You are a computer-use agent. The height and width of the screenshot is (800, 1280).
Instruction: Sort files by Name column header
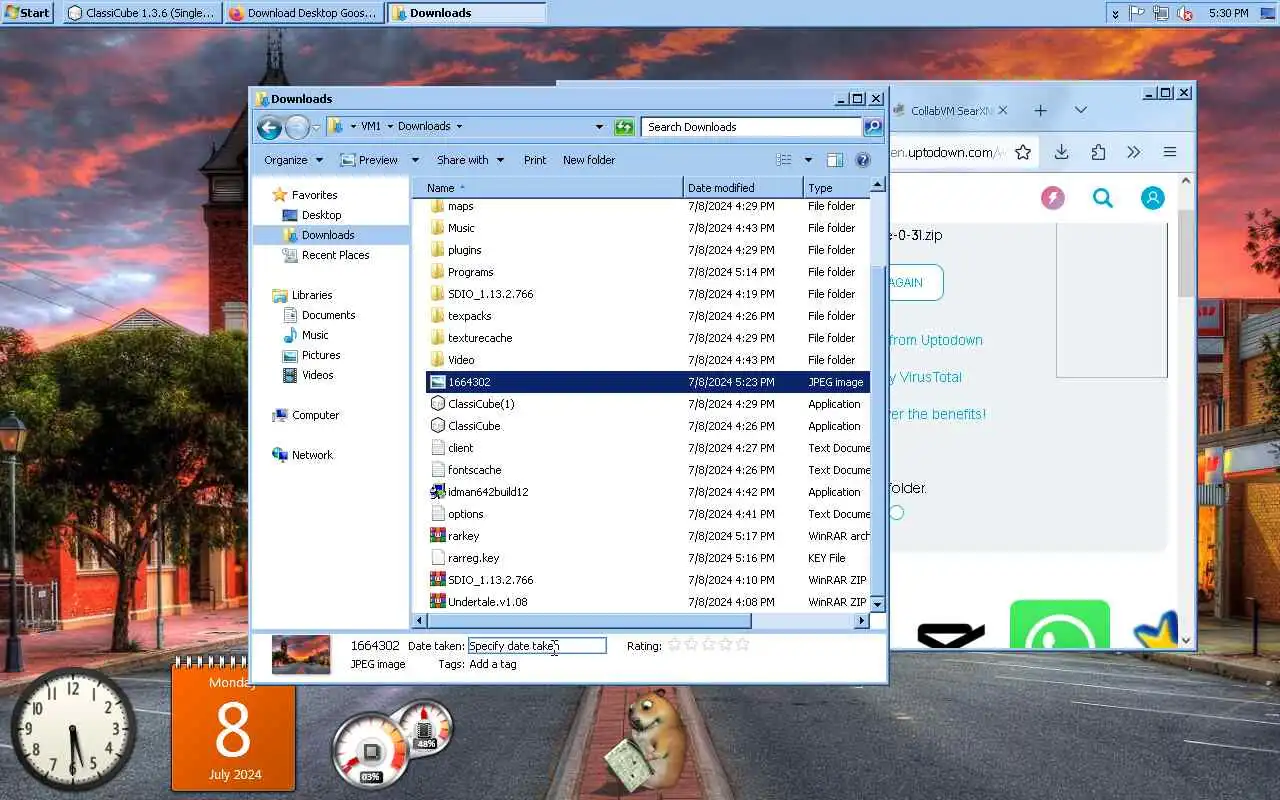click(x=548, y=188)
